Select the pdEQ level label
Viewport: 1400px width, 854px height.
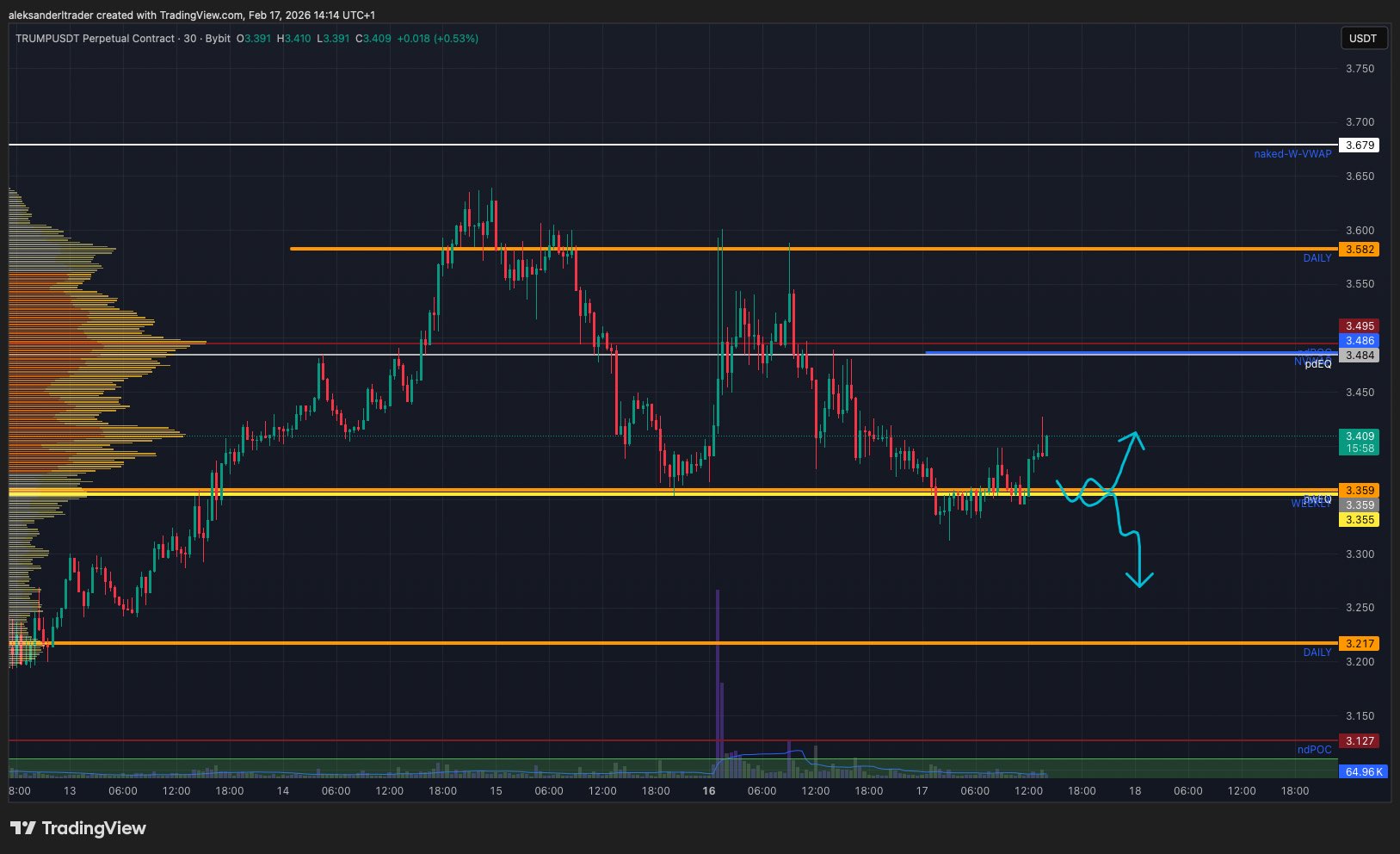tap(1317, 364)
